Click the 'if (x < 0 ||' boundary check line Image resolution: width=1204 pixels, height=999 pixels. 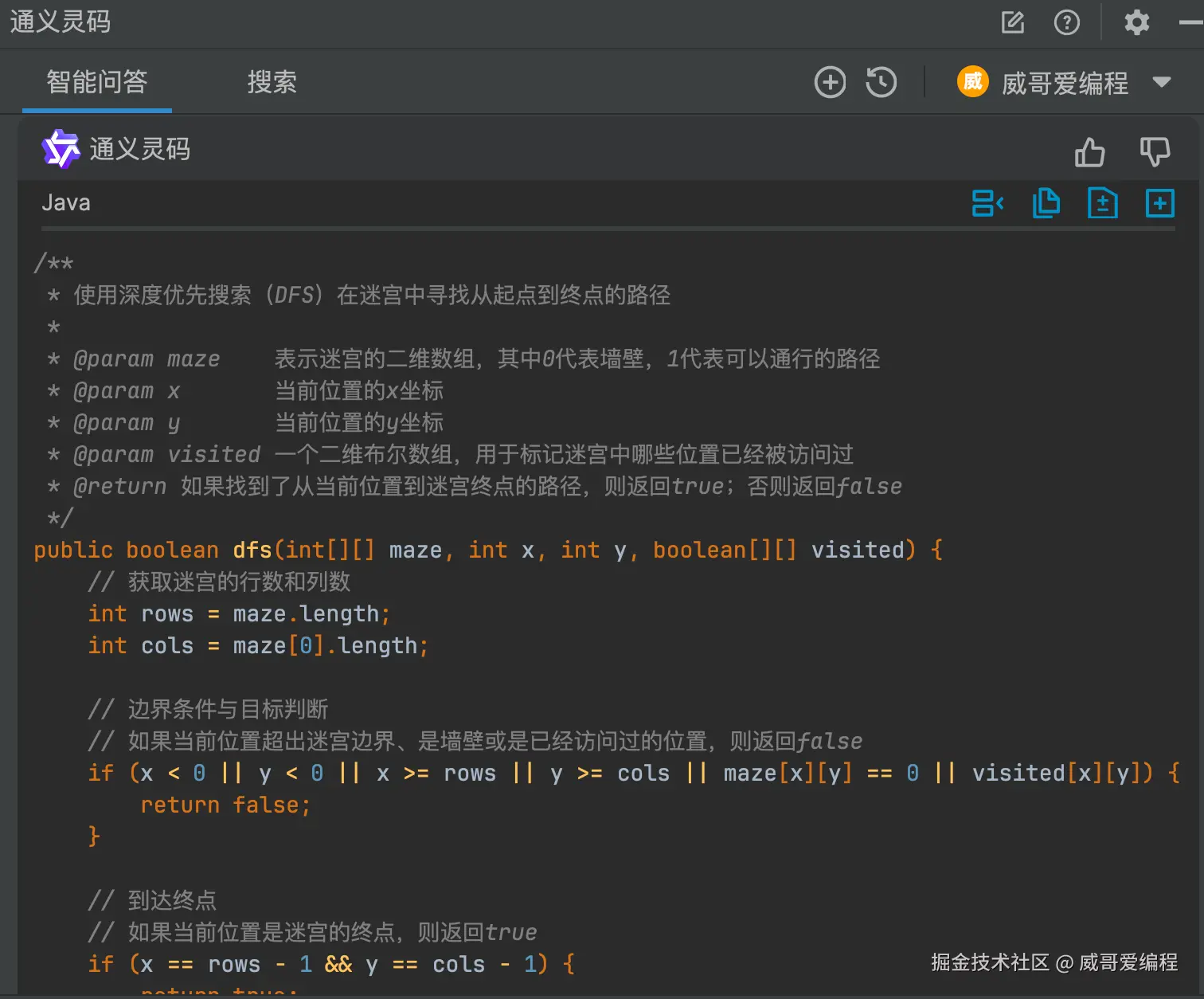(x=634, y=773)
